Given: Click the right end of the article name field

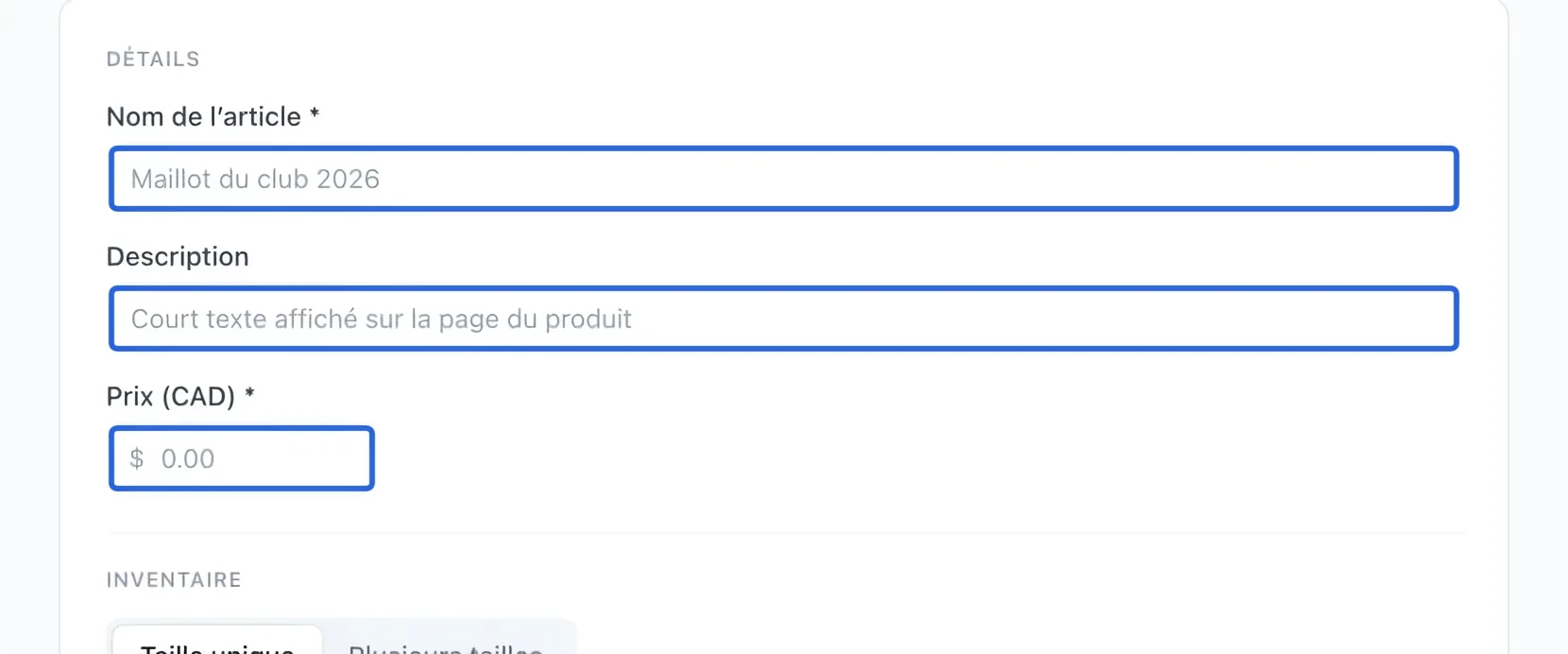Looking at the screenshot, I should [1417, 179].
